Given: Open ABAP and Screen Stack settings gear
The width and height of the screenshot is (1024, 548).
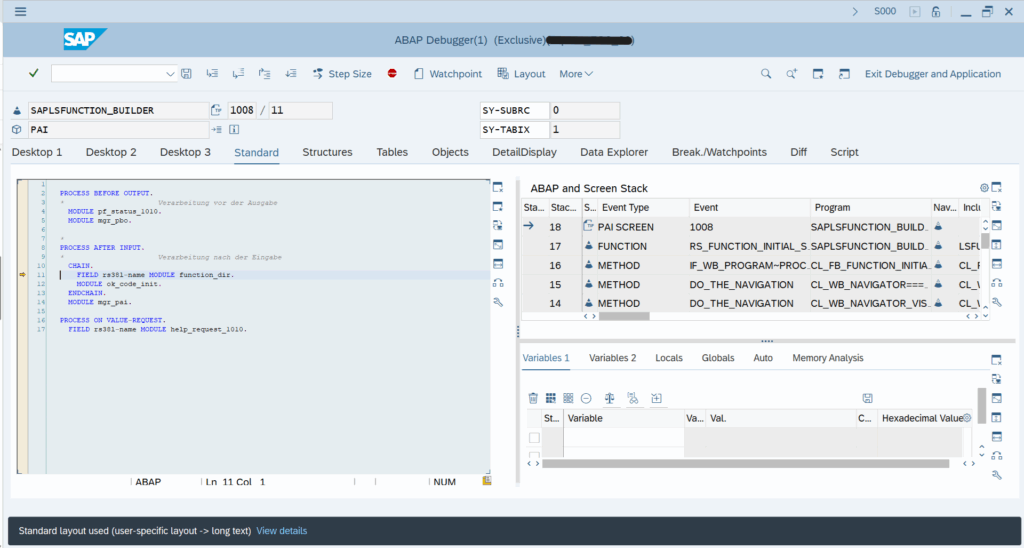Looking at the screenshot, I should (x=984, y=187).
